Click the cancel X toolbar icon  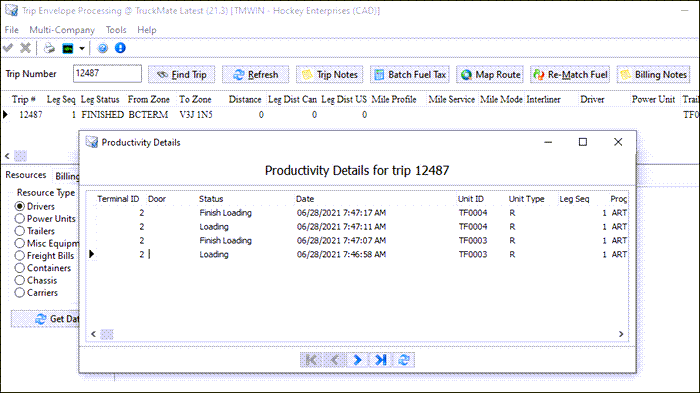pyautogui.click(x=25, y=48)
